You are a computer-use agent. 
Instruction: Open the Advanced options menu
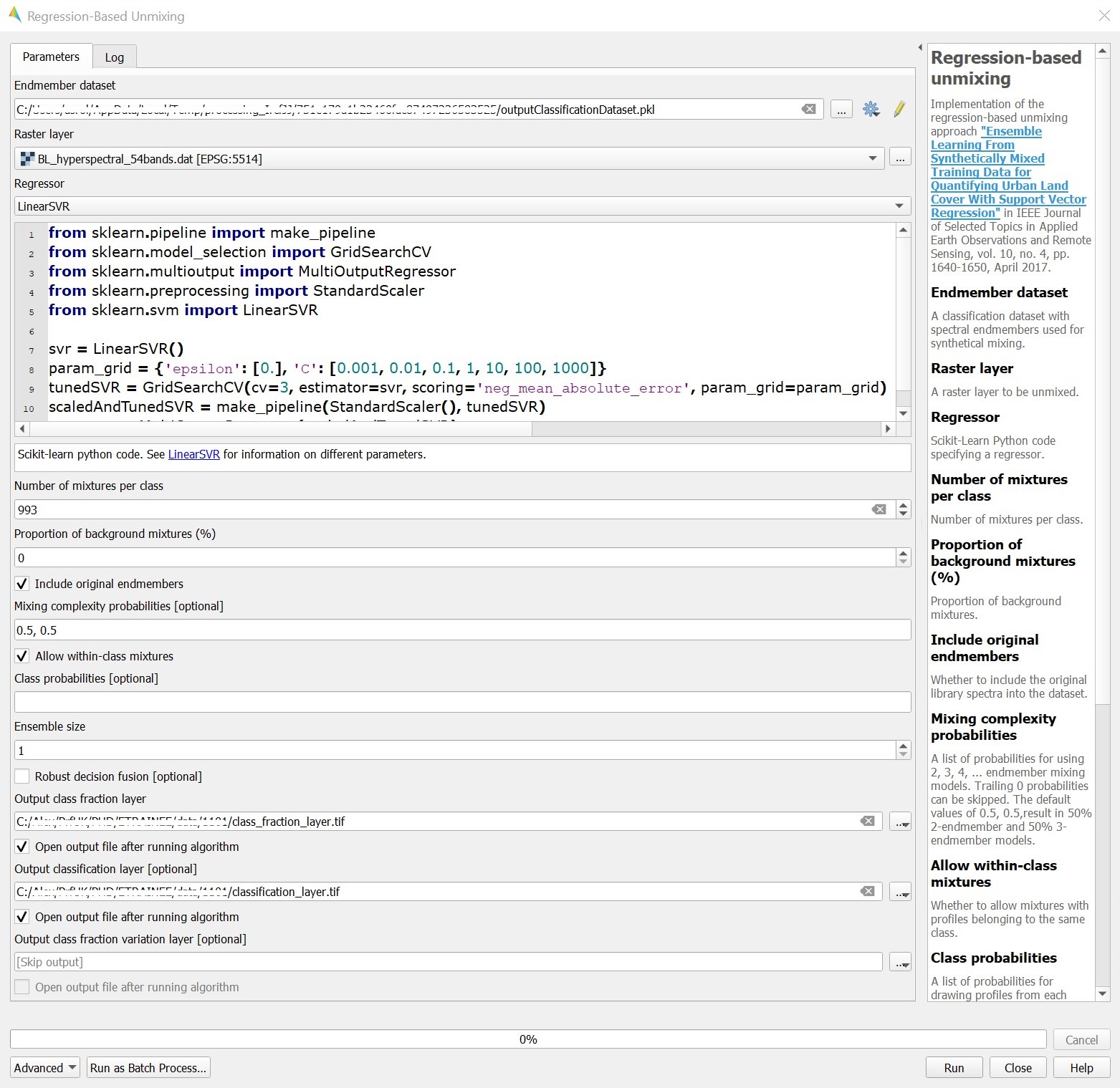pos(45,1068)
